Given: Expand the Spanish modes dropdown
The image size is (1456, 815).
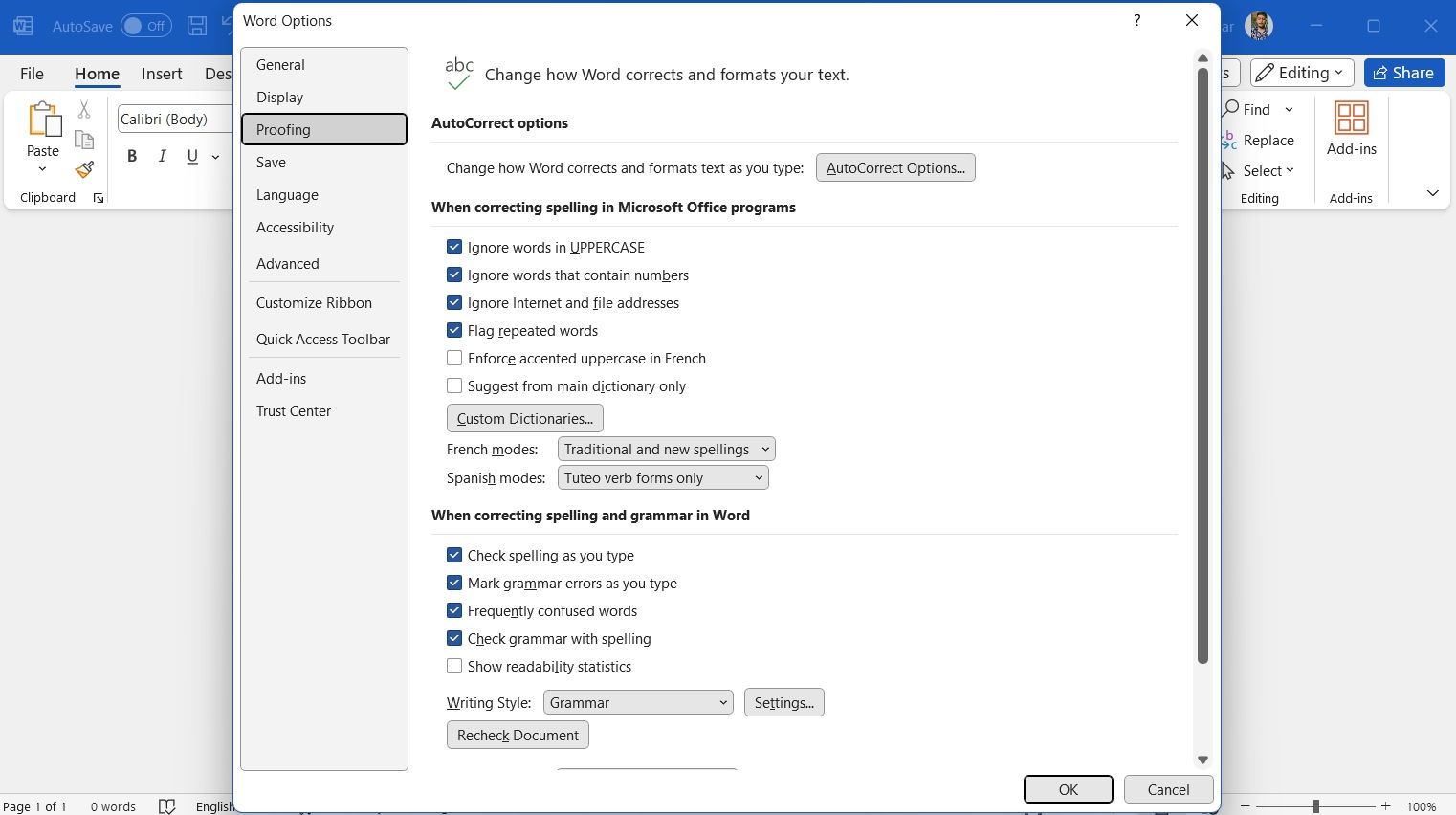Looking at the screenshot, I should pos(663,477).
